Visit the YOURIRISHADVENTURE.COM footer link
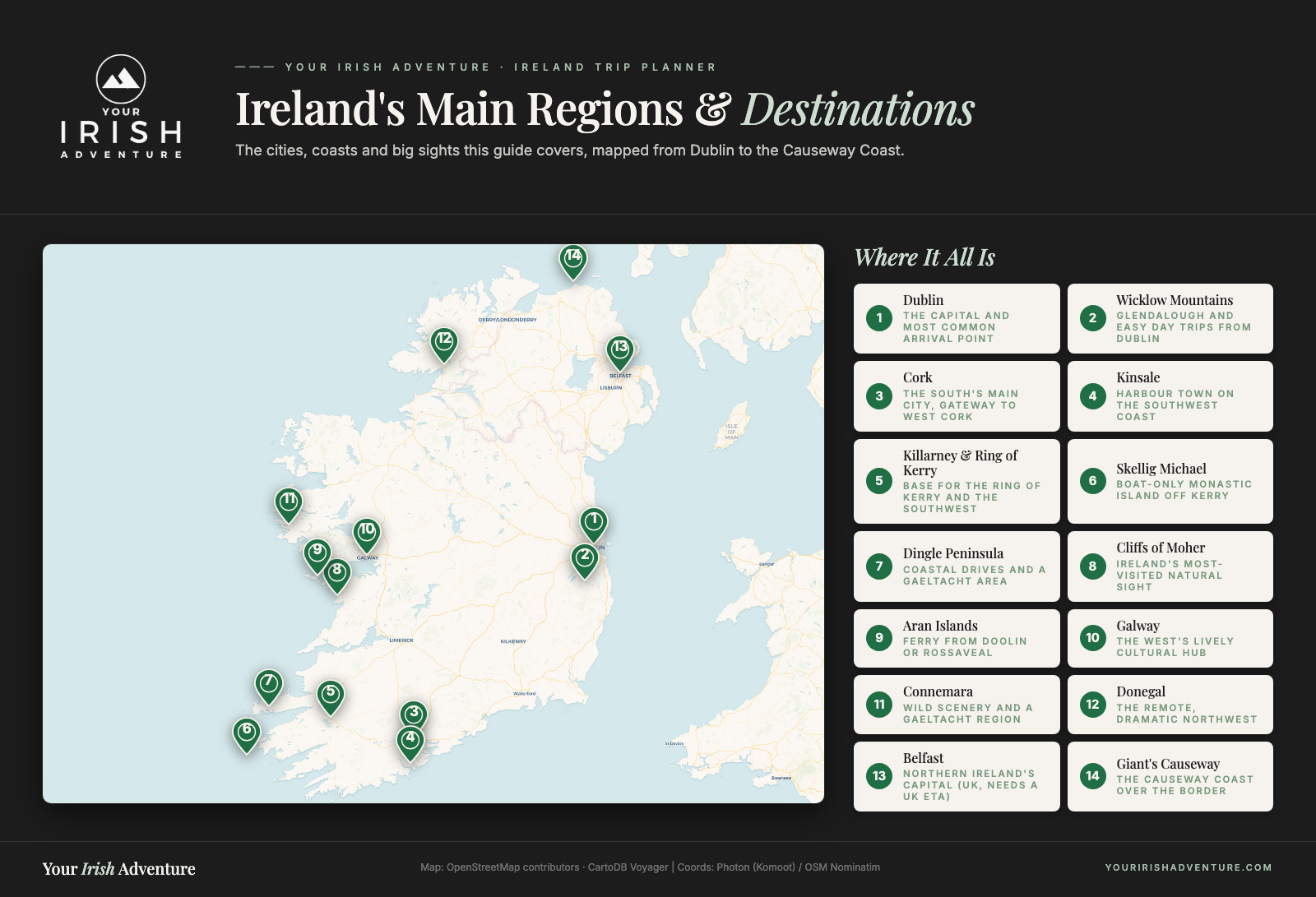This screenshot has width=1316, height=897. [x=1189, y=867]
